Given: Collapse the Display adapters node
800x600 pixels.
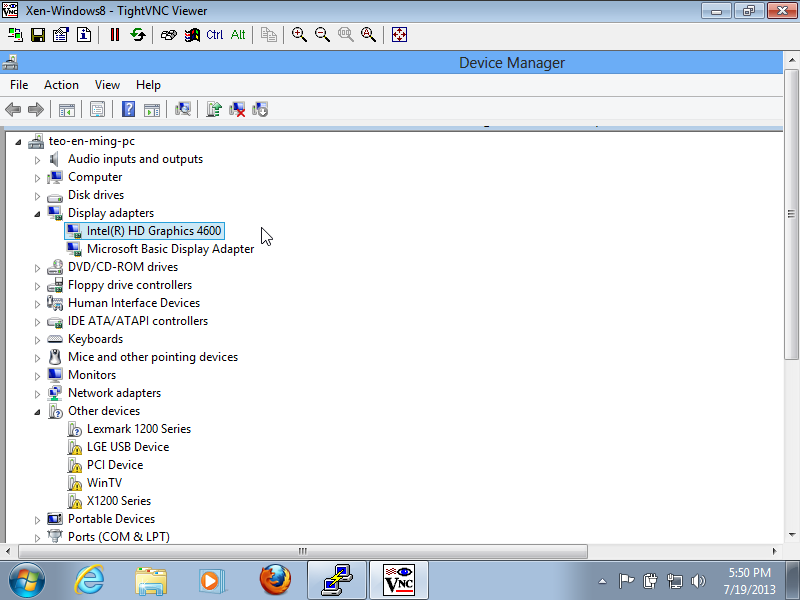Looking at the screenshot, I should click(x=38, y=213).
